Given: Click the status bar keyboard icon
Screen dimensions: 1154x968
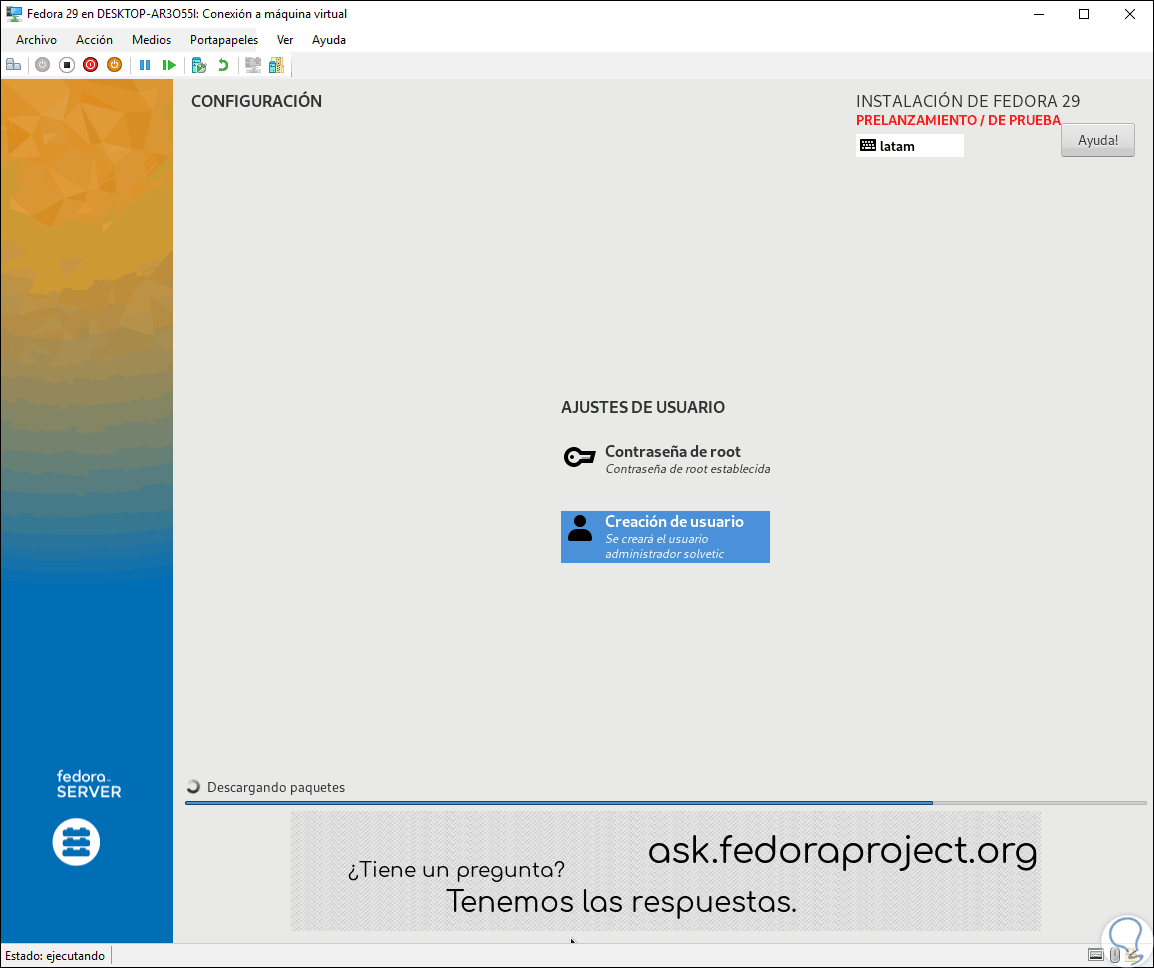Looking at the screenshot, I should click(1096, 955).
